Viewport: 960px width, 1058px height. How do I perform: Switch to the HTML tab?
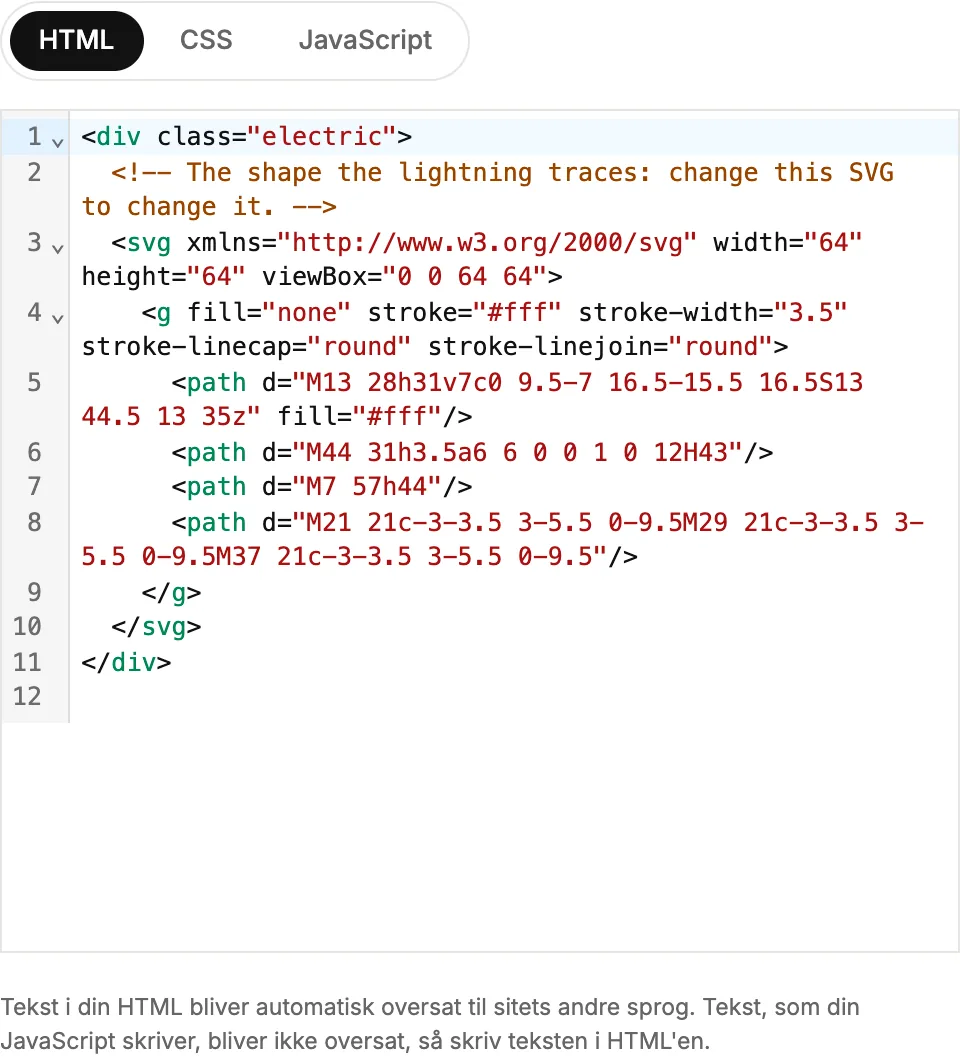click(x=76, y=40)
